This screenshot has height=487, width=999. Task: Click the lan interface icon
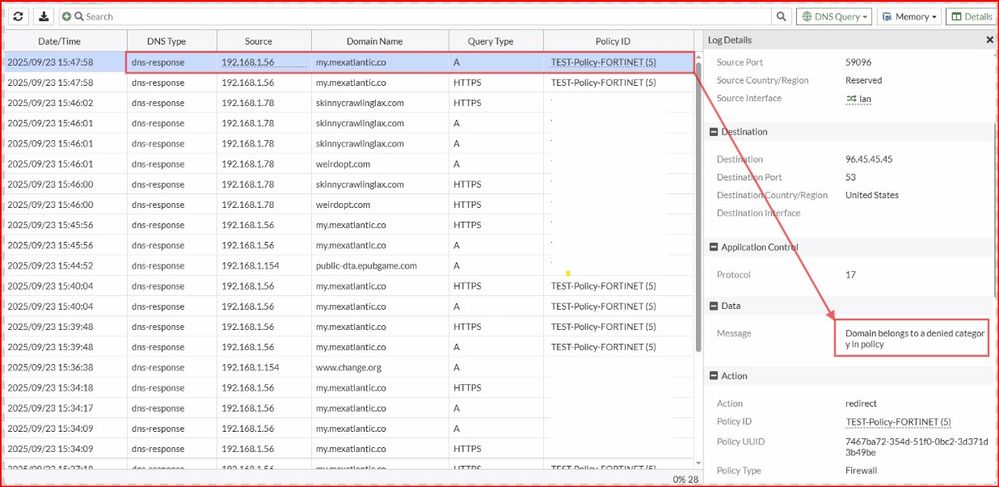pos(851,99)
